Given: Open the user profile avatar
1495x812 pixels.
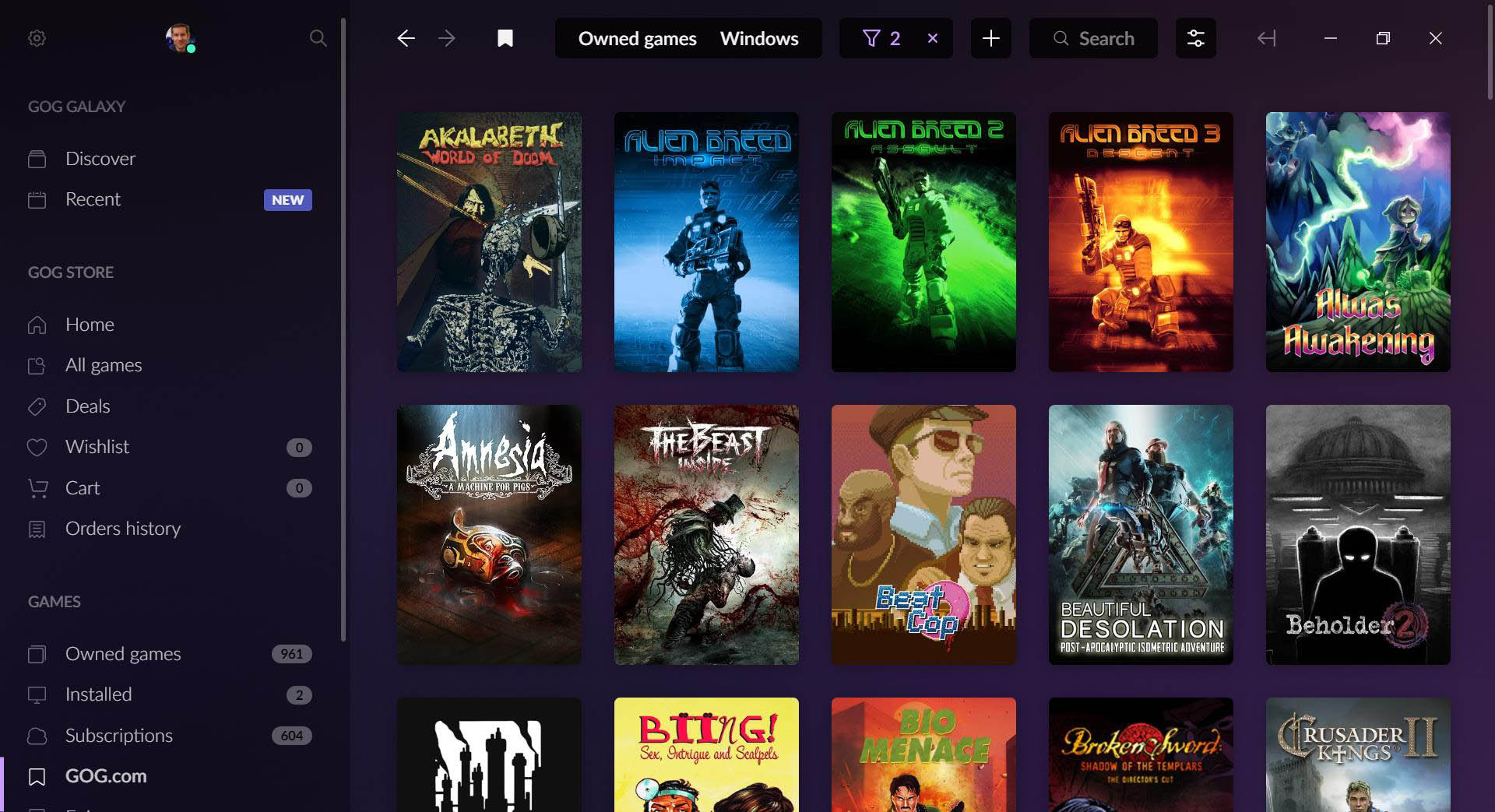Looking at the screenshot, I should 180,37.
